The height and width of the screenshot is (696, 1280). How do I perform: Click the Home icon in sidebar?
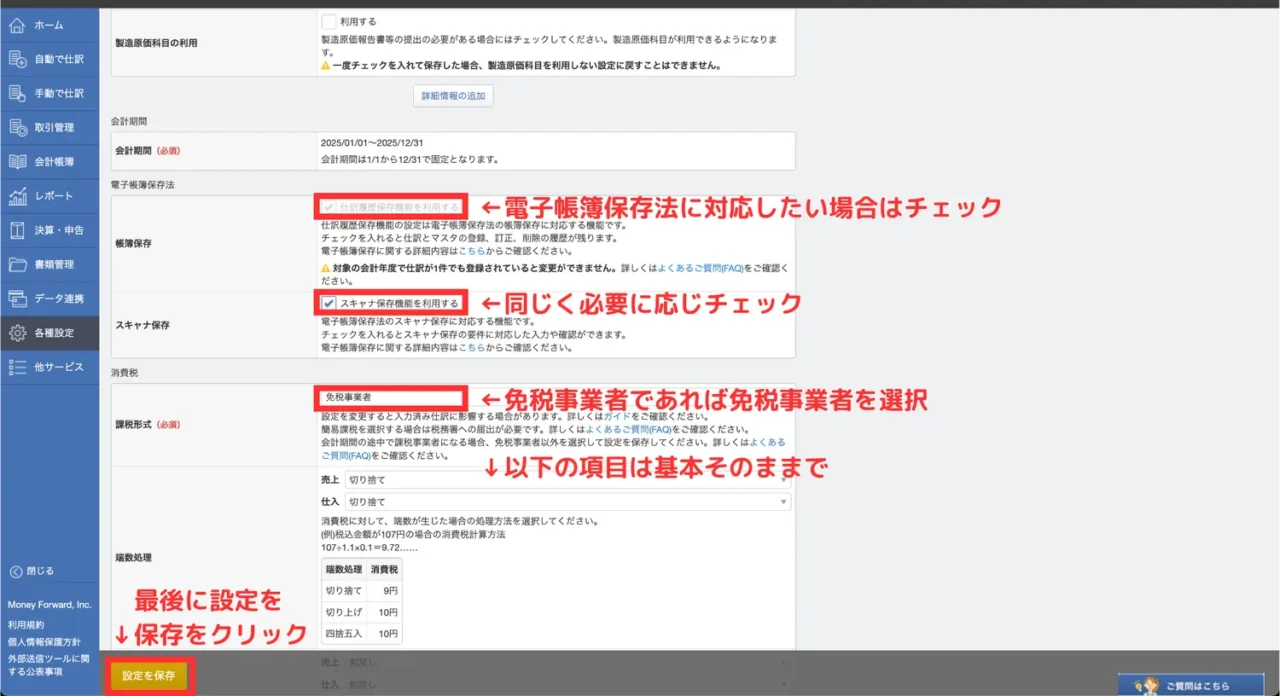click(x=17, y=25)
